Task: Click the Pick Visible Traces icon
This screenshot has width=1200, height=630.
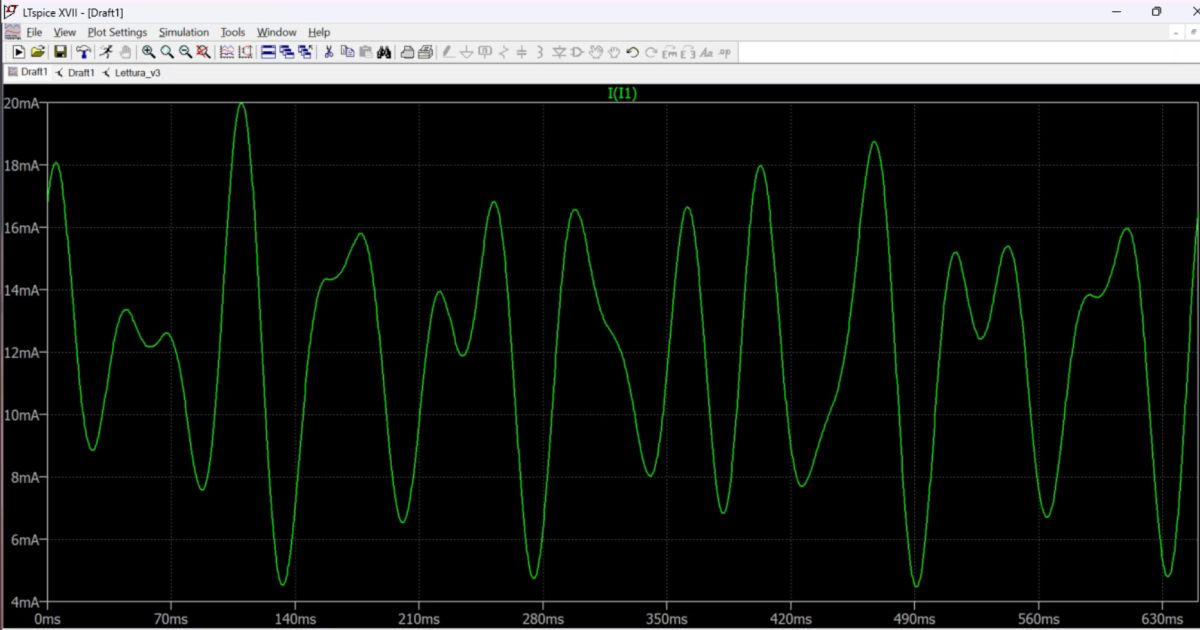Action: 227,51
